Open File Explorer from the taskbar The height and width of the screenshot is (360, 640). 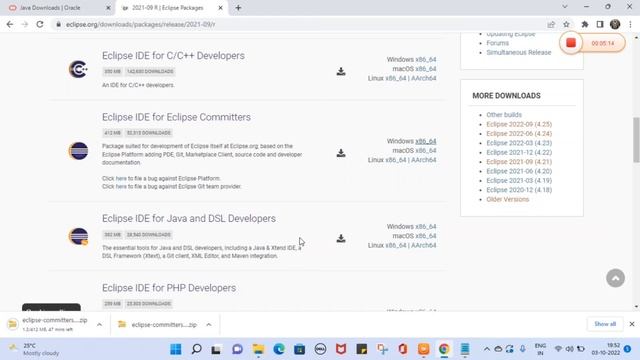(258, 349)
